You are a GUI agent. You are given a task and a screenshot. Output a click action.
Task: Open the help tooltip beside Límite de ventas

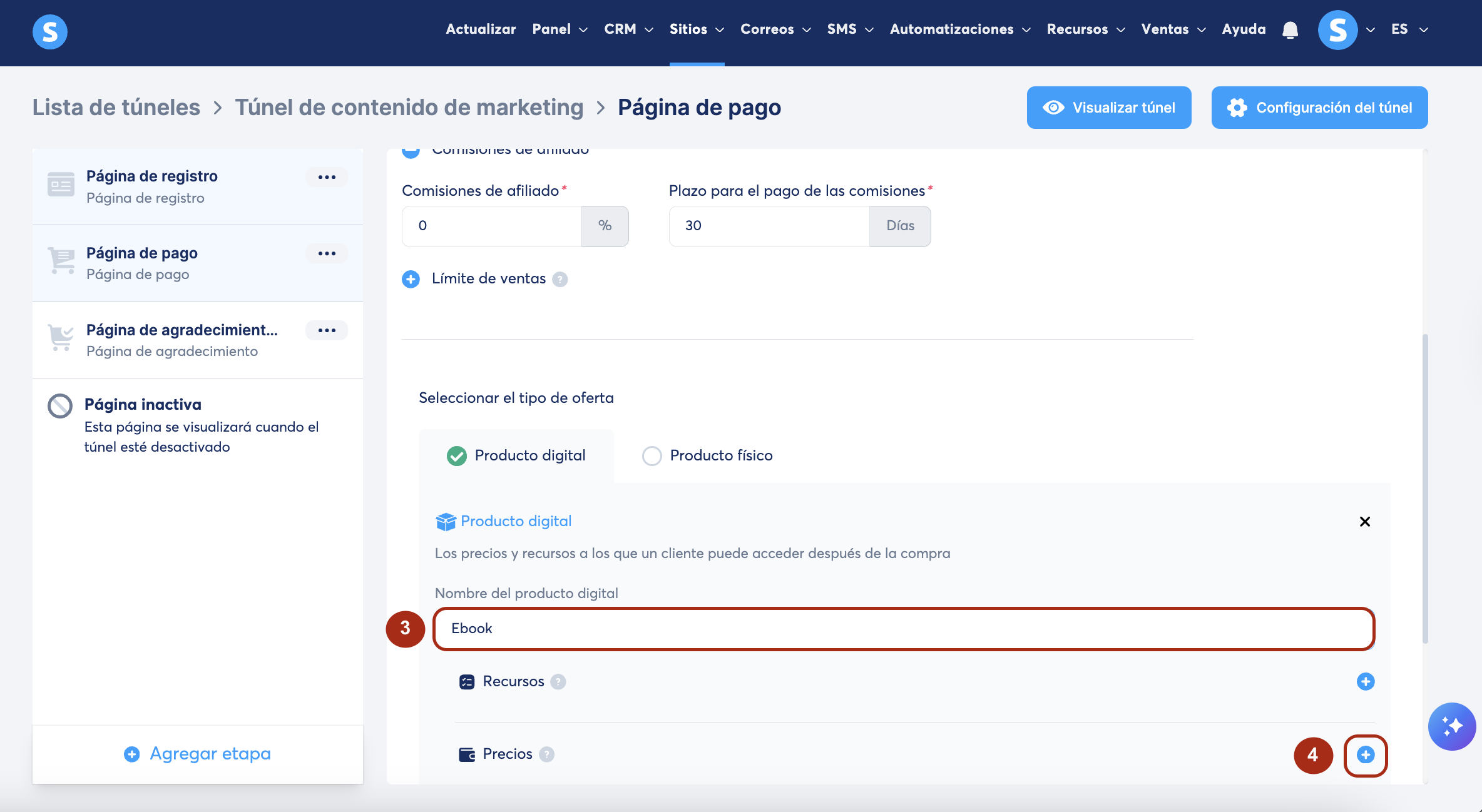point(560,280)
